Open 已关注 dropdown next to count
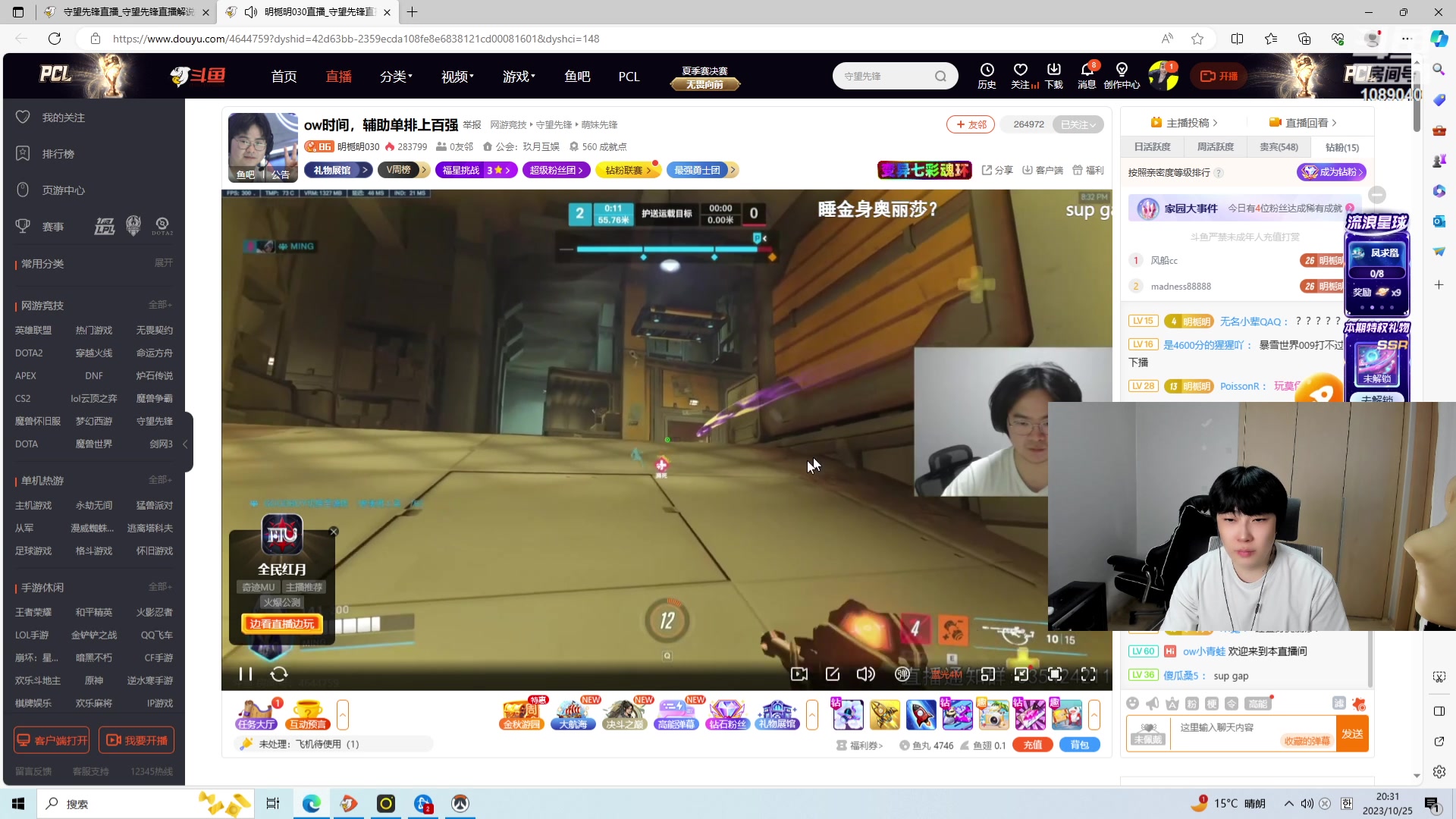Screen dimensions: 1456x819 (x=1078, y=124)
